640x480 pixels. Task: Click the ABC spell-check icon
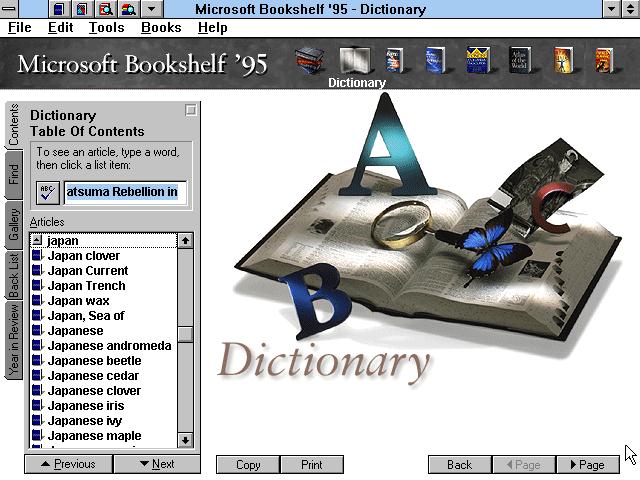coord(47,193)
